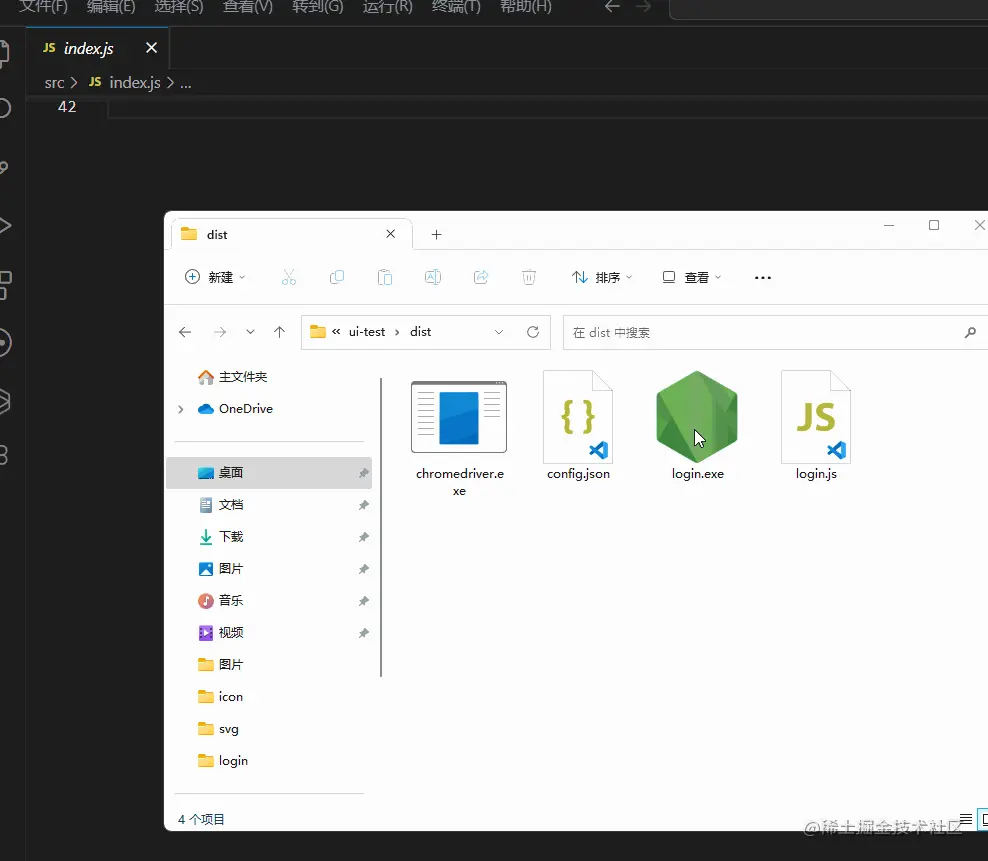Select the config.json file
This screenshot has width=988, height=861.
click(578, 426)
